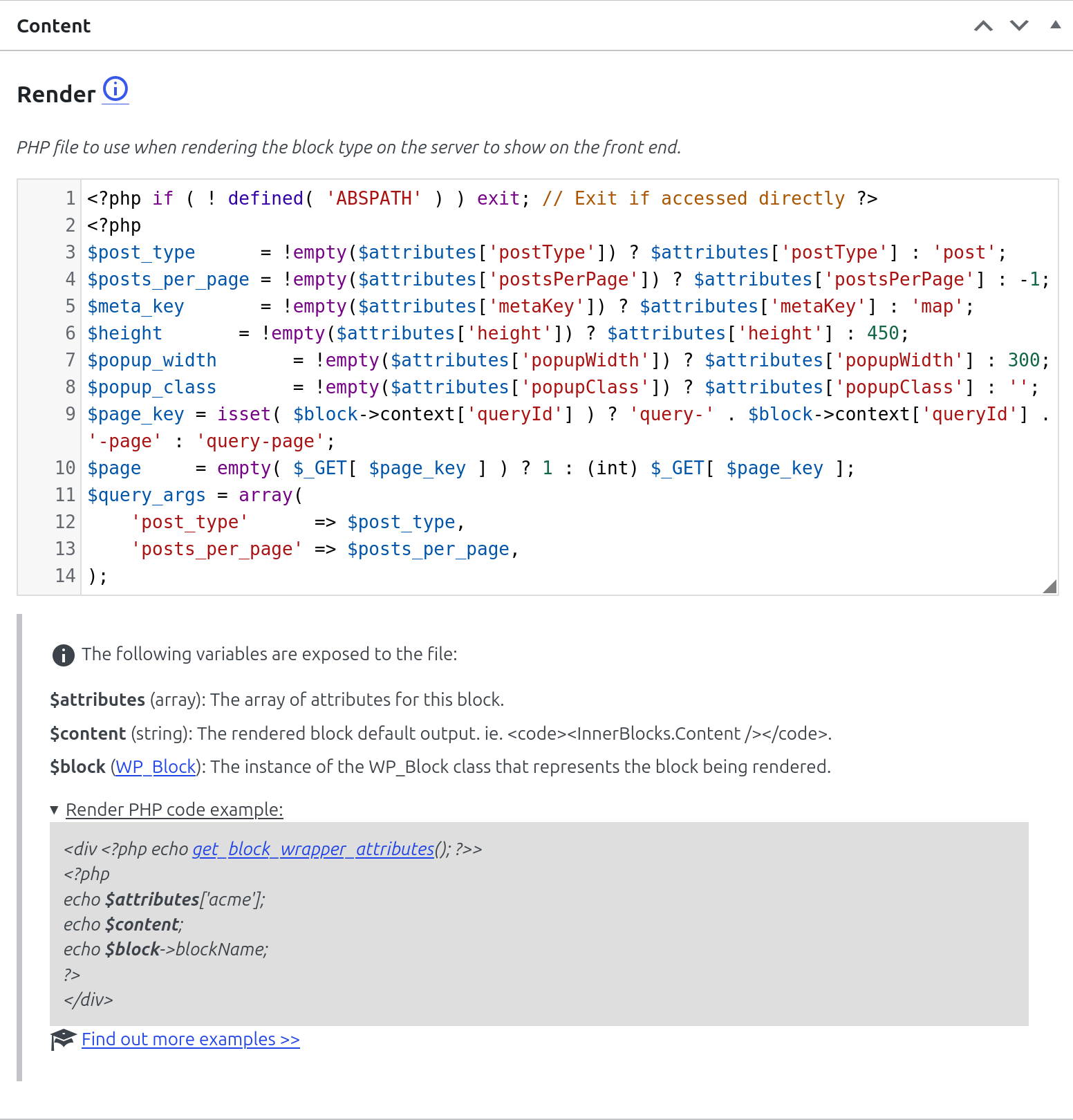Click the $posts_per_page variable on line 4
Viewport: 1073px width, 1120px height.
click(x=168, y=279)
